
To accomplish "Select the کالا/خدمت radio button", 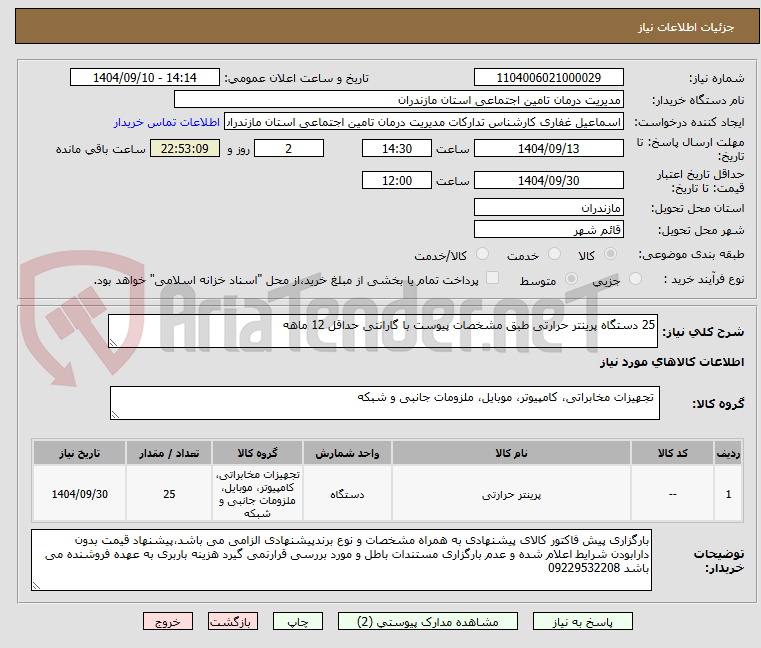I will tap(482, 254).
